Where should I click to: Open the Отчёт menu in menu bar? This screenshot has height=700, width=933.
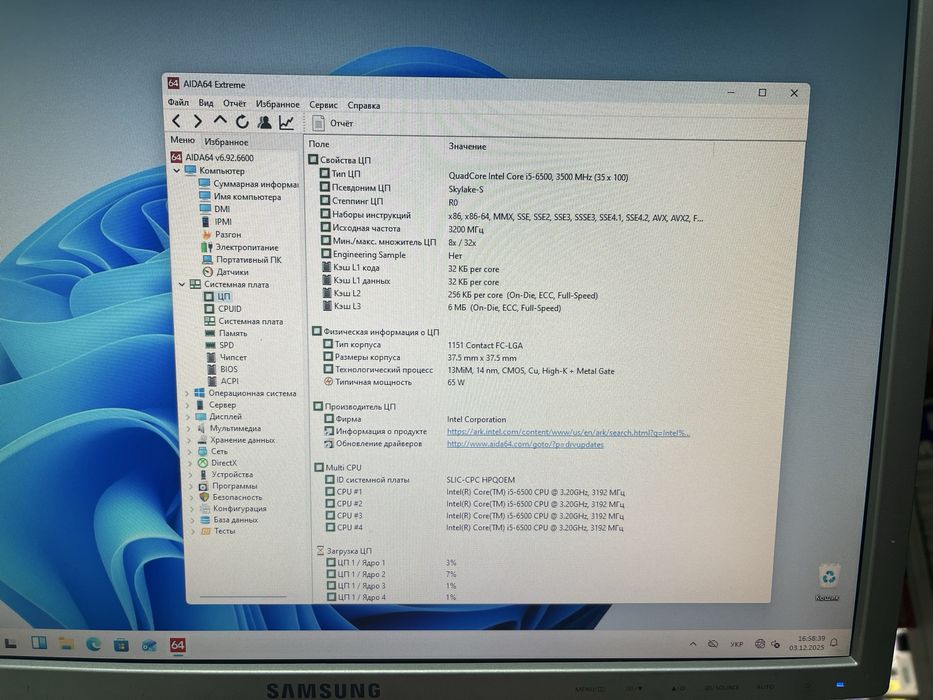[234, 104]
